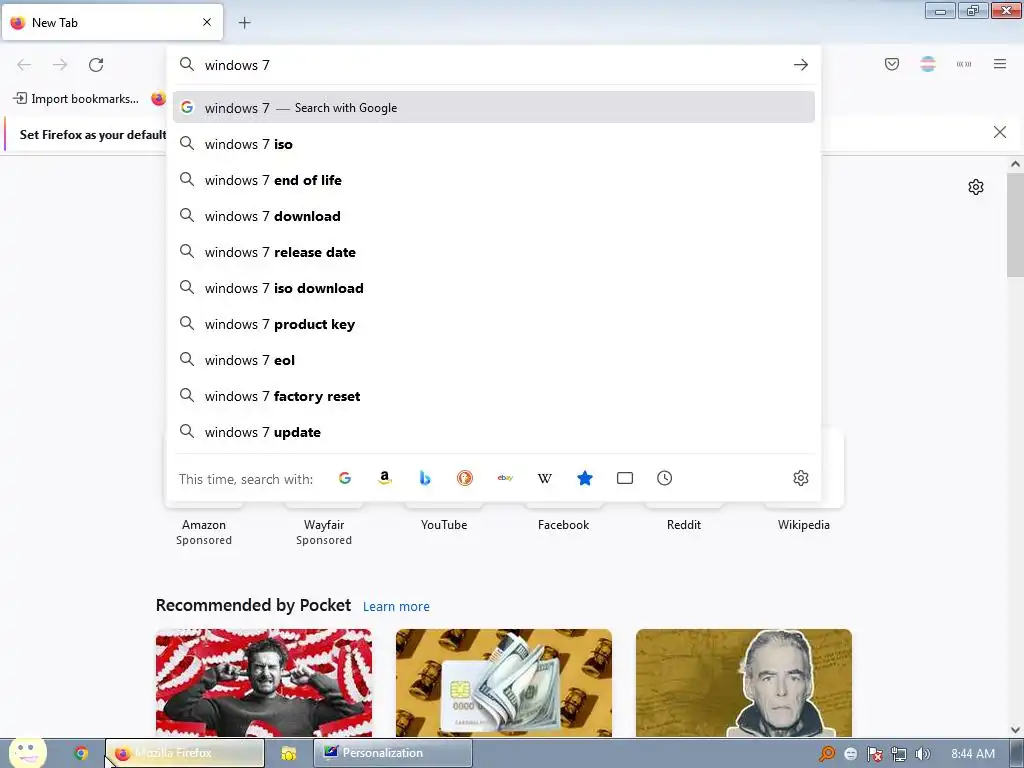Click volume speaker icon in system tray
The image size is (1024, 768).
pyautogui.click(x=922, y=754)
